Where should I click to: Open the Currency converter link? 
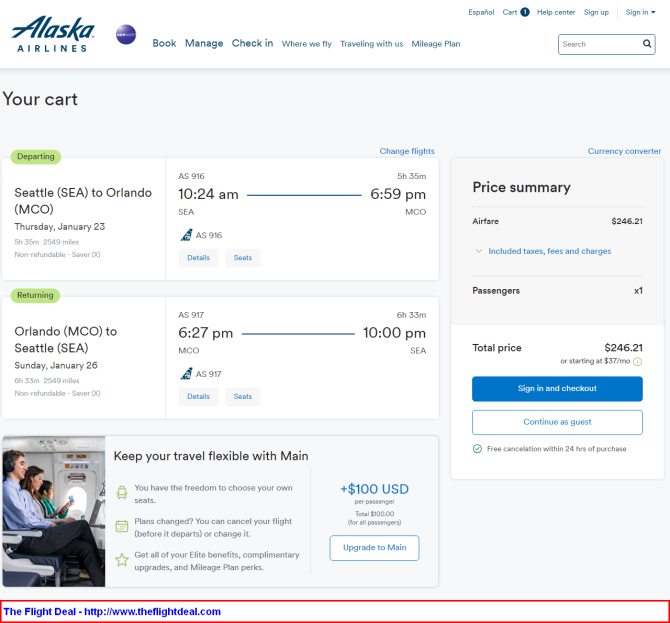coord(624,151)
